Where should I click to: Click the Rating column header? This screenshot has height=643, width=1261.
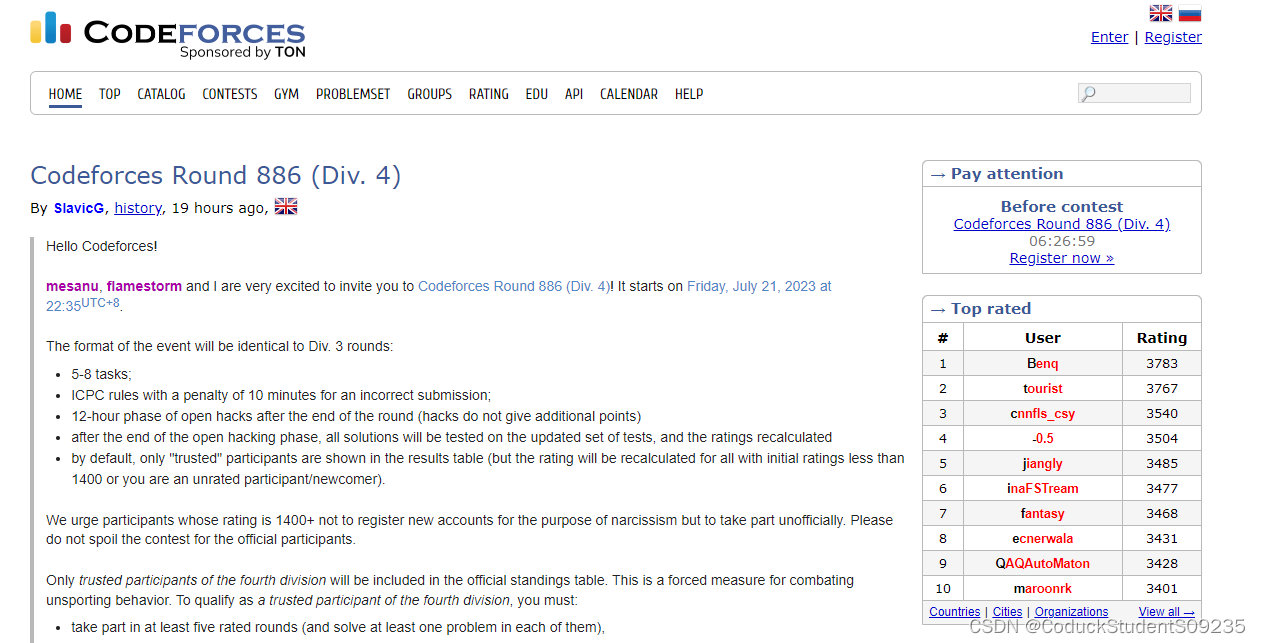click(1162, 338)
